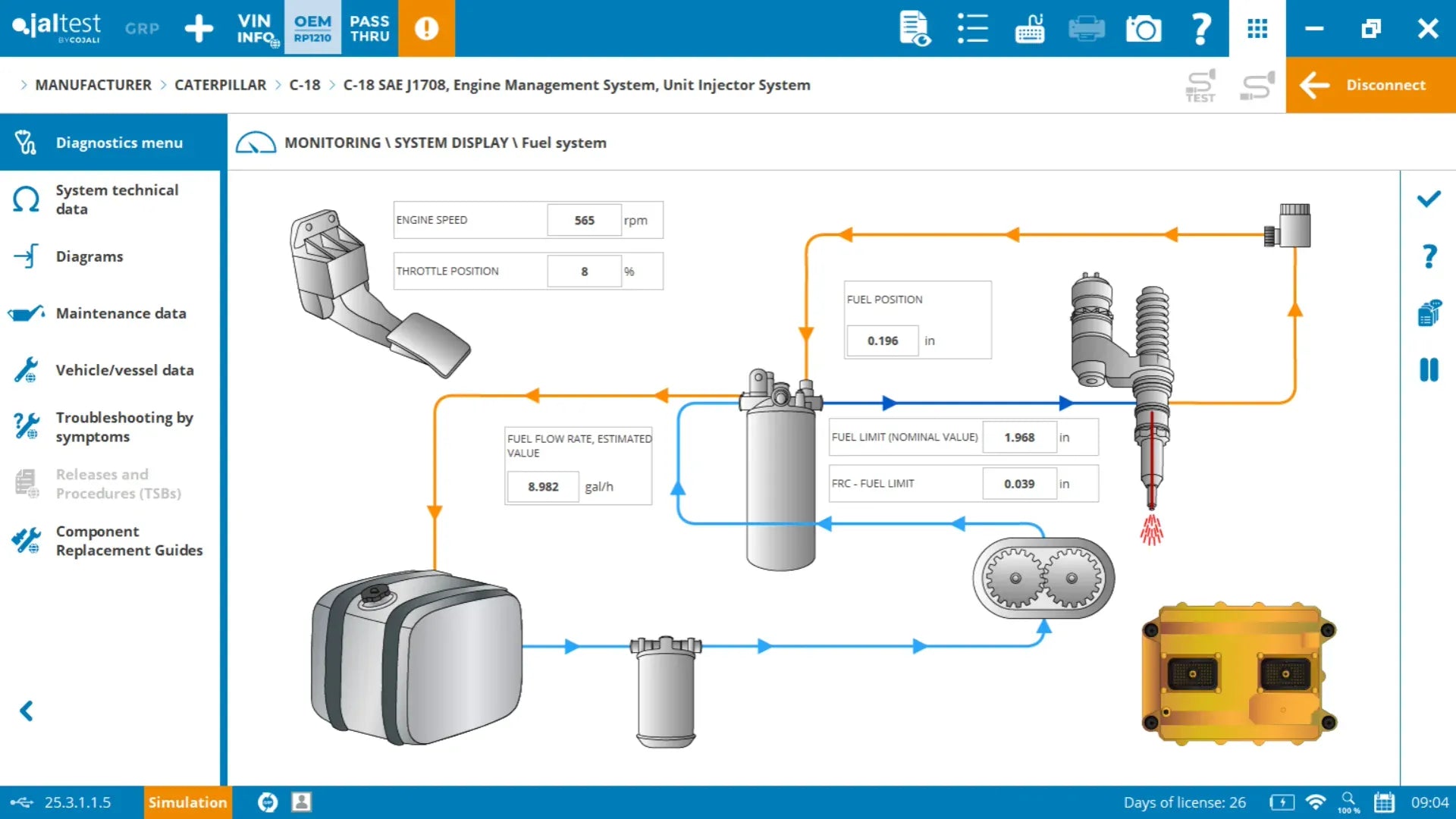Click the battery charging icon
Screen dimensions: 1456x819
tap(1282, 802)
